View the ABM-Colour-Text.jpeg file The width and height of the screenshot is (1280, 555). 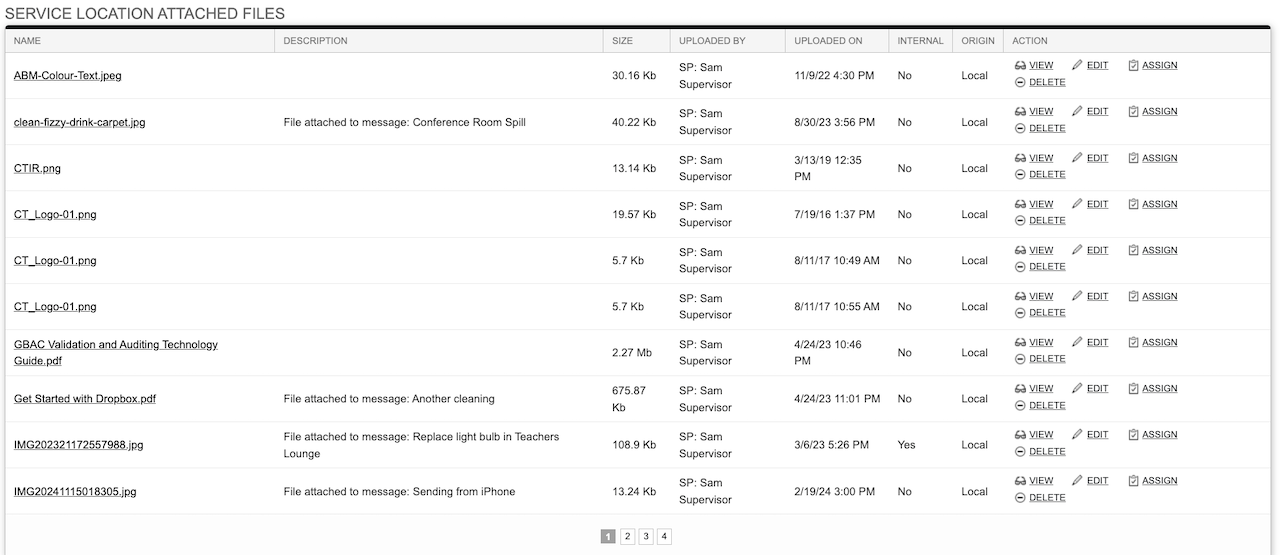(1034, 65)
